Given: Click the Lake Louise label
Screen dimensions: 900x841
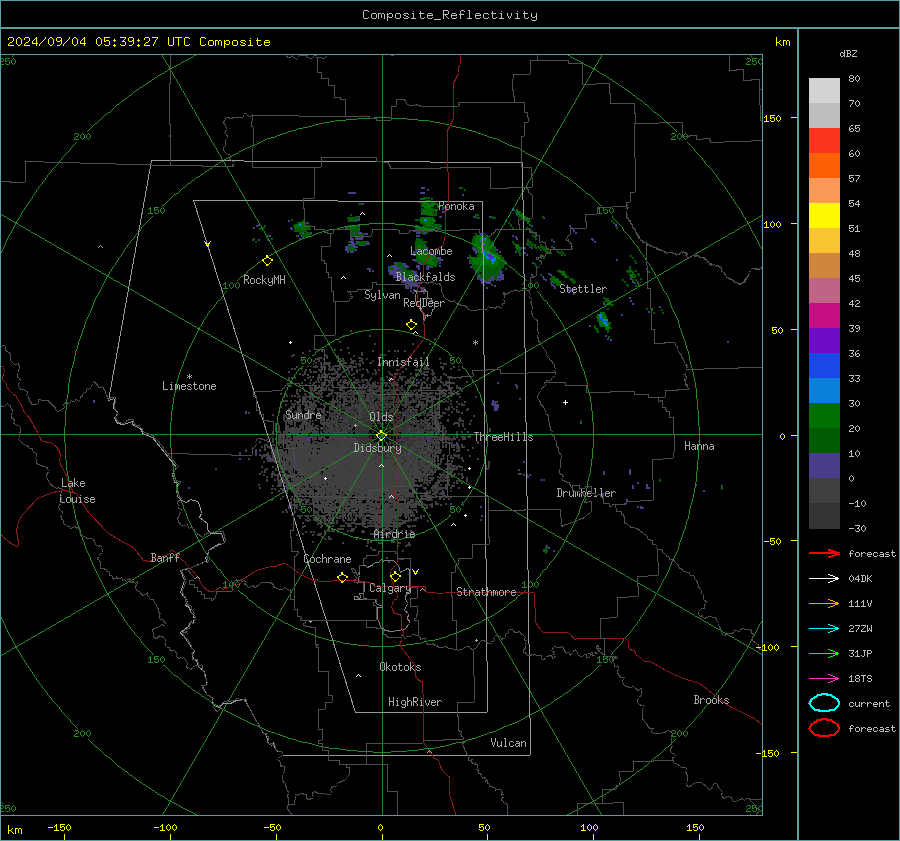Looking at the screenshot, I should (77, 491).
